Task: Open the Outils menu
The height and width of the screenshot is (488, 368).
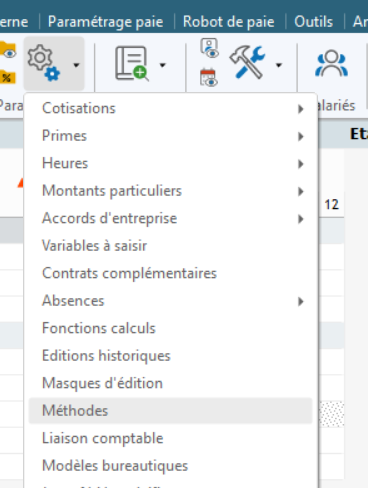Action: click(313, 22)
